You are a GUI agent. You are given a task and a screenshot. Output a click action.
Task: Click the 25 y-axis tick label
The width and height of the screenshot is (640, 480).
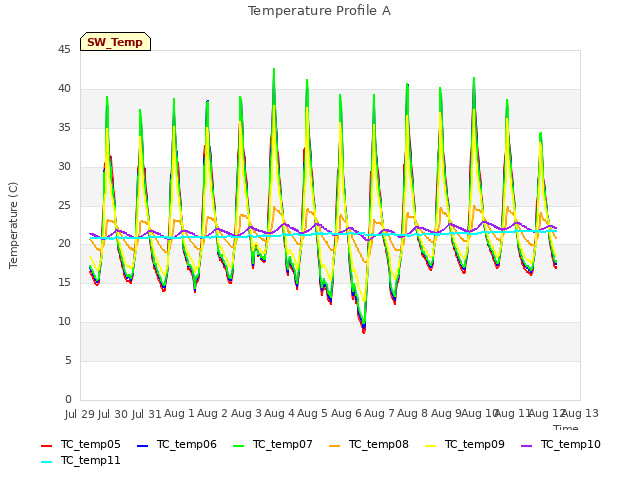coord(64,205)
